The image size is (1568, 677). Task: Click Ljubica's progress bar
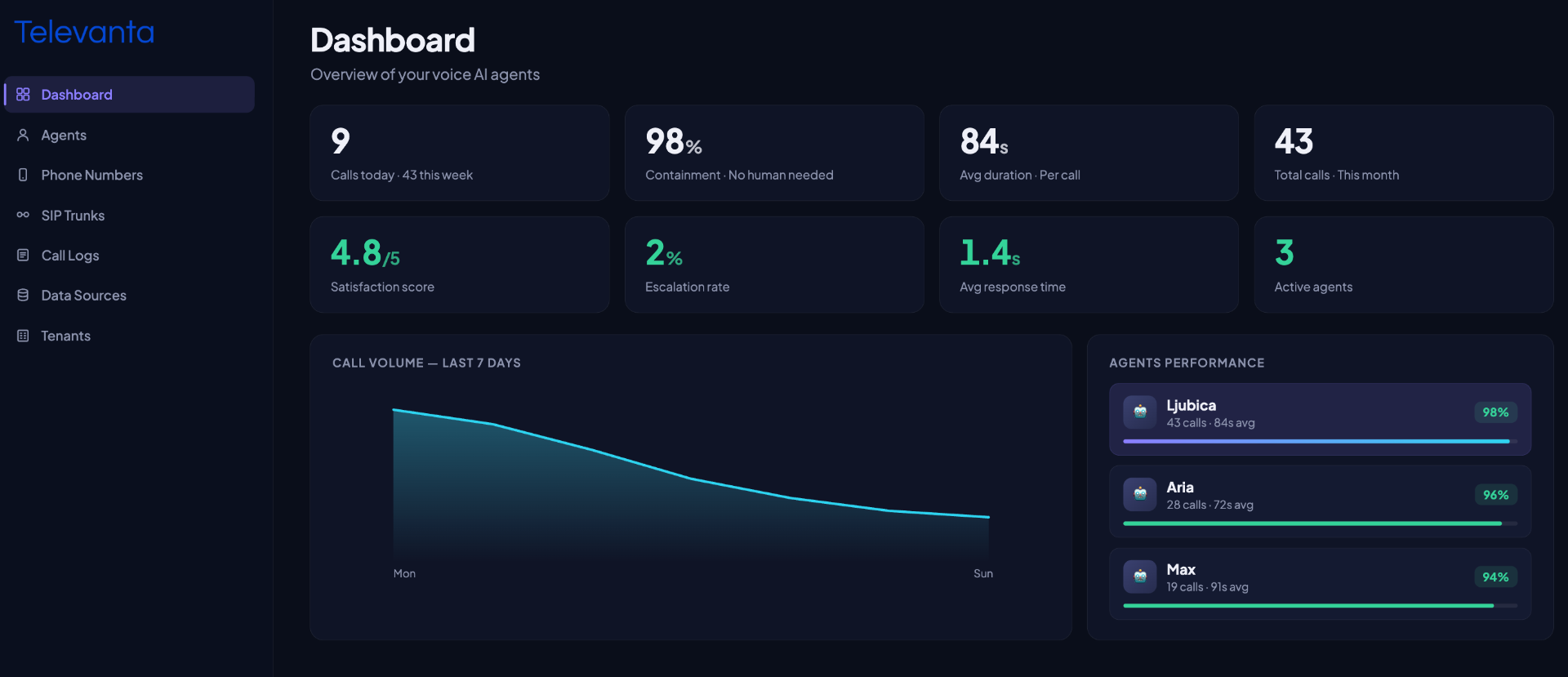point(1320,441)
